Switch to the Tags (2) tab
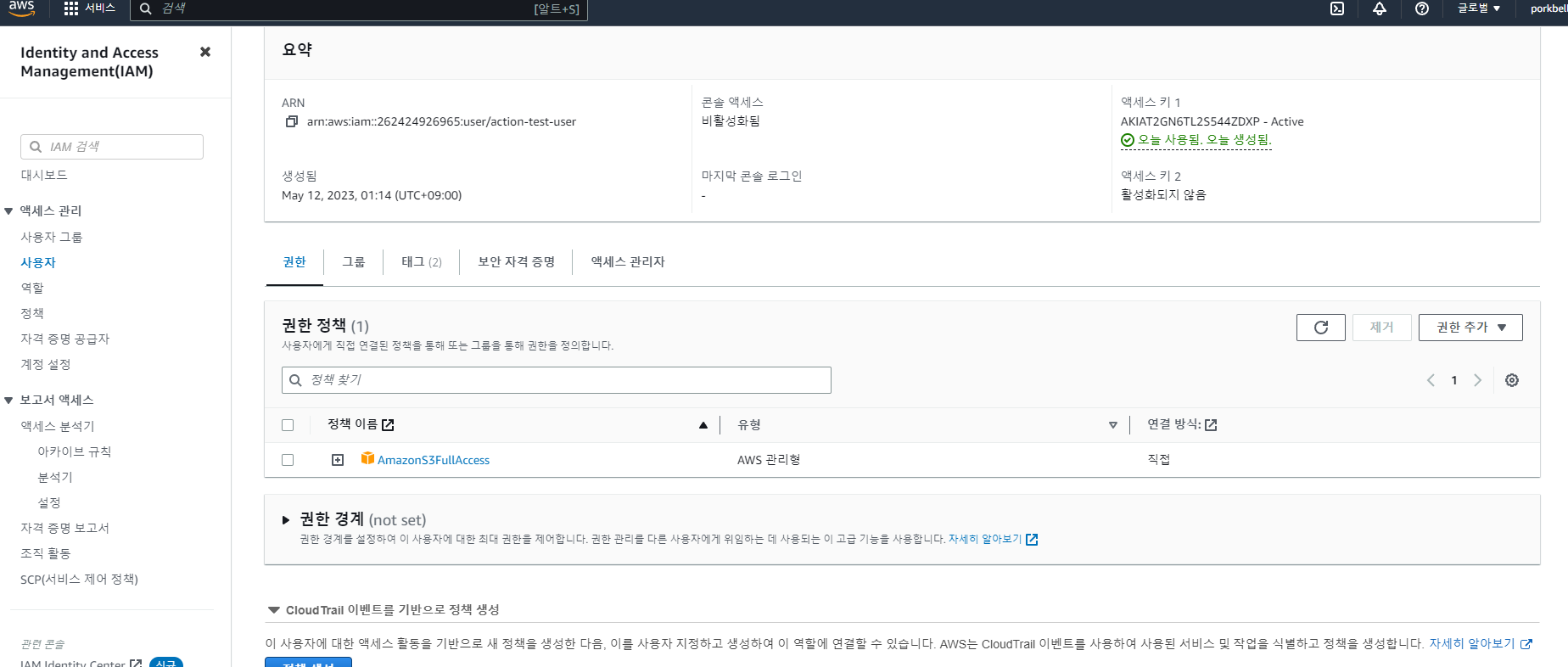 [422, 262]
